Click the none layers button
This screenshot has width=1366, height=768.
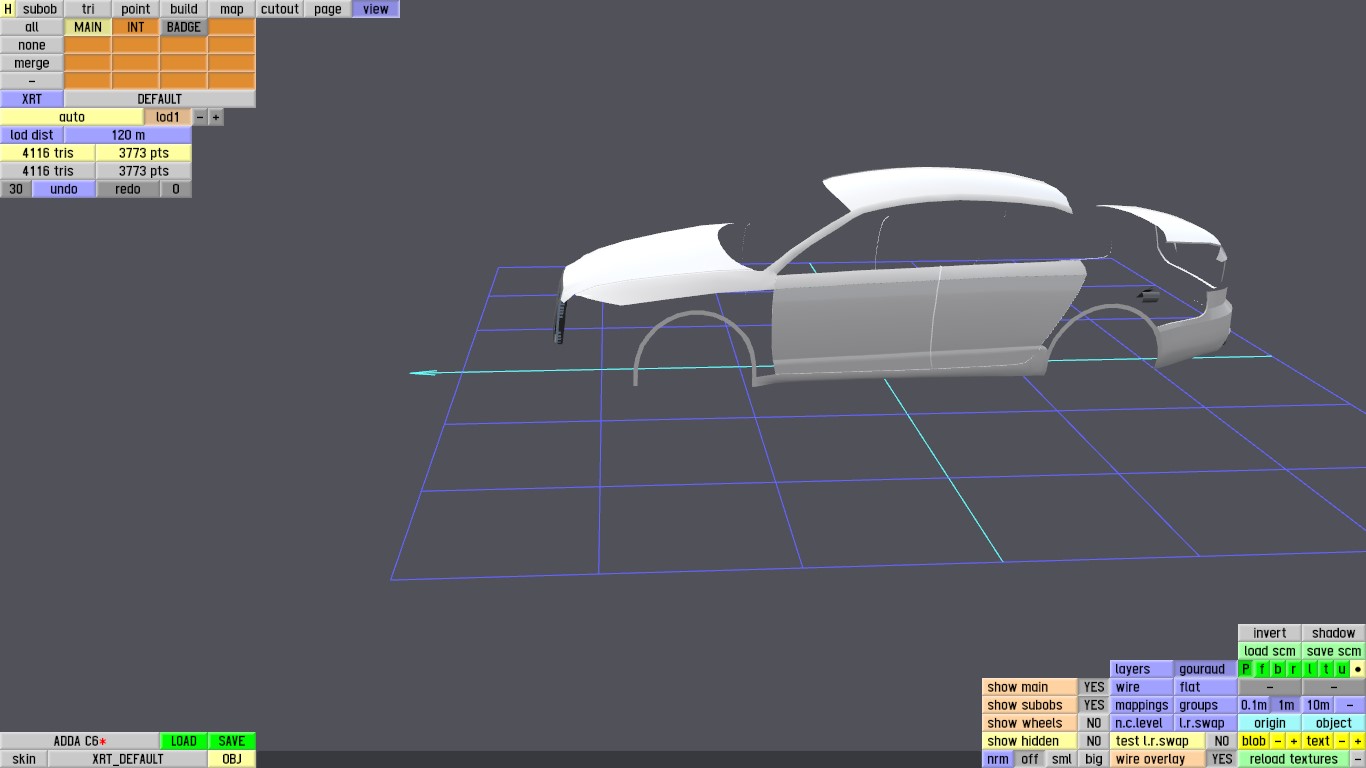(x=32, y=45)
